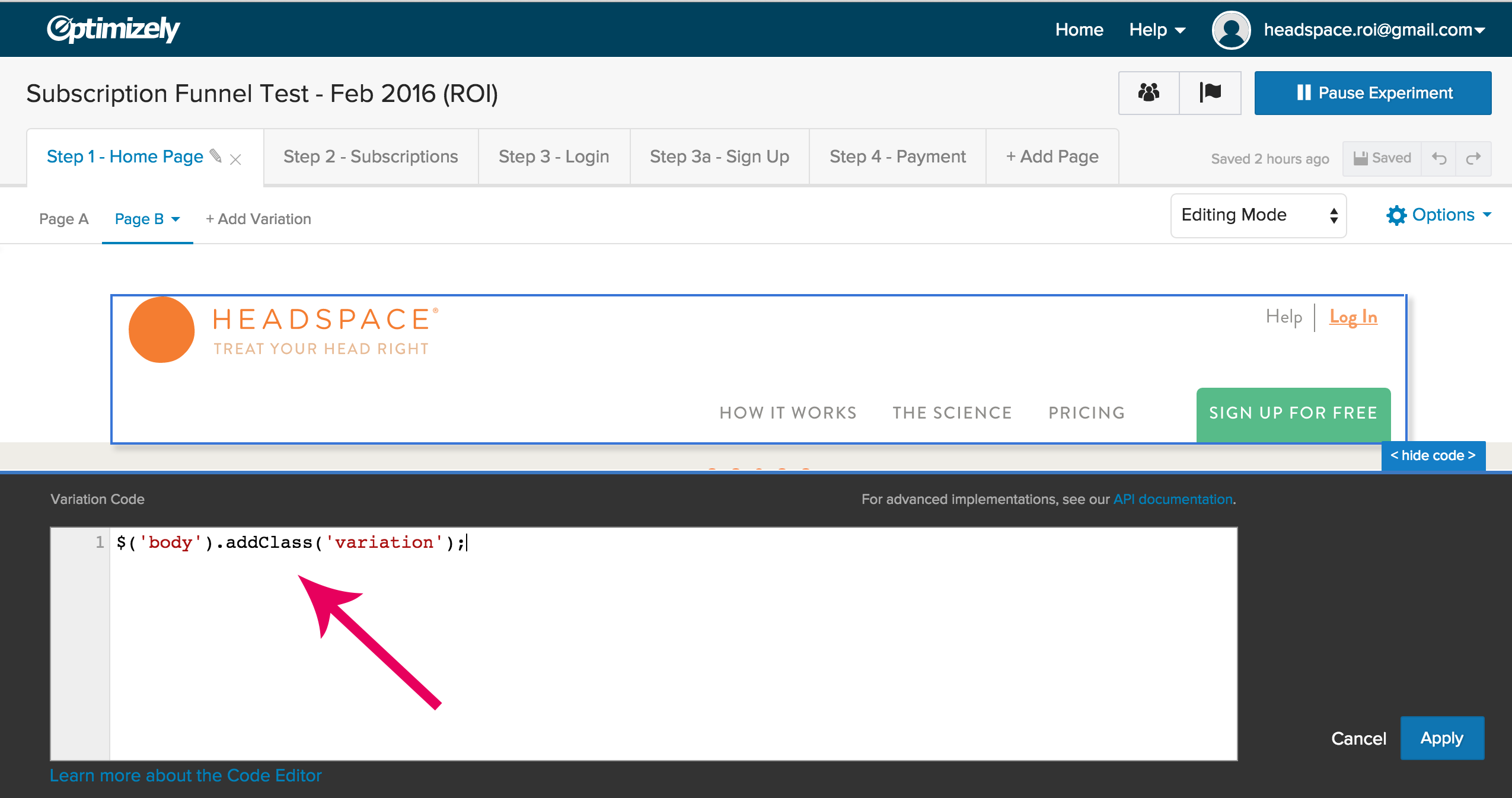Switch to Step 3 - Login tab
This screenshot has height=798, width=1512.
(x=554, y=157)
